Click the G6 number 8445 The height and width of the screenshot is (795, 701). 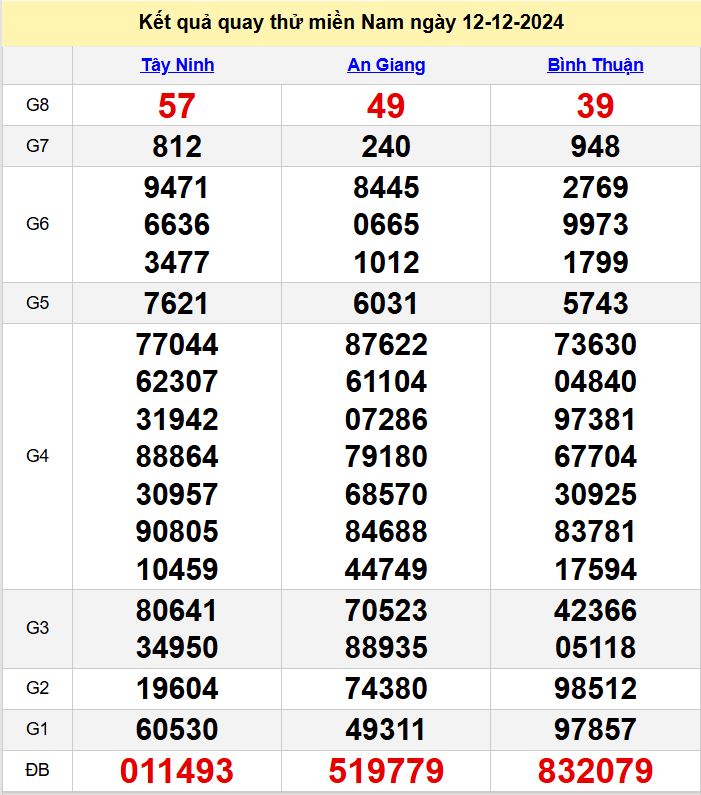coord(386,188)
